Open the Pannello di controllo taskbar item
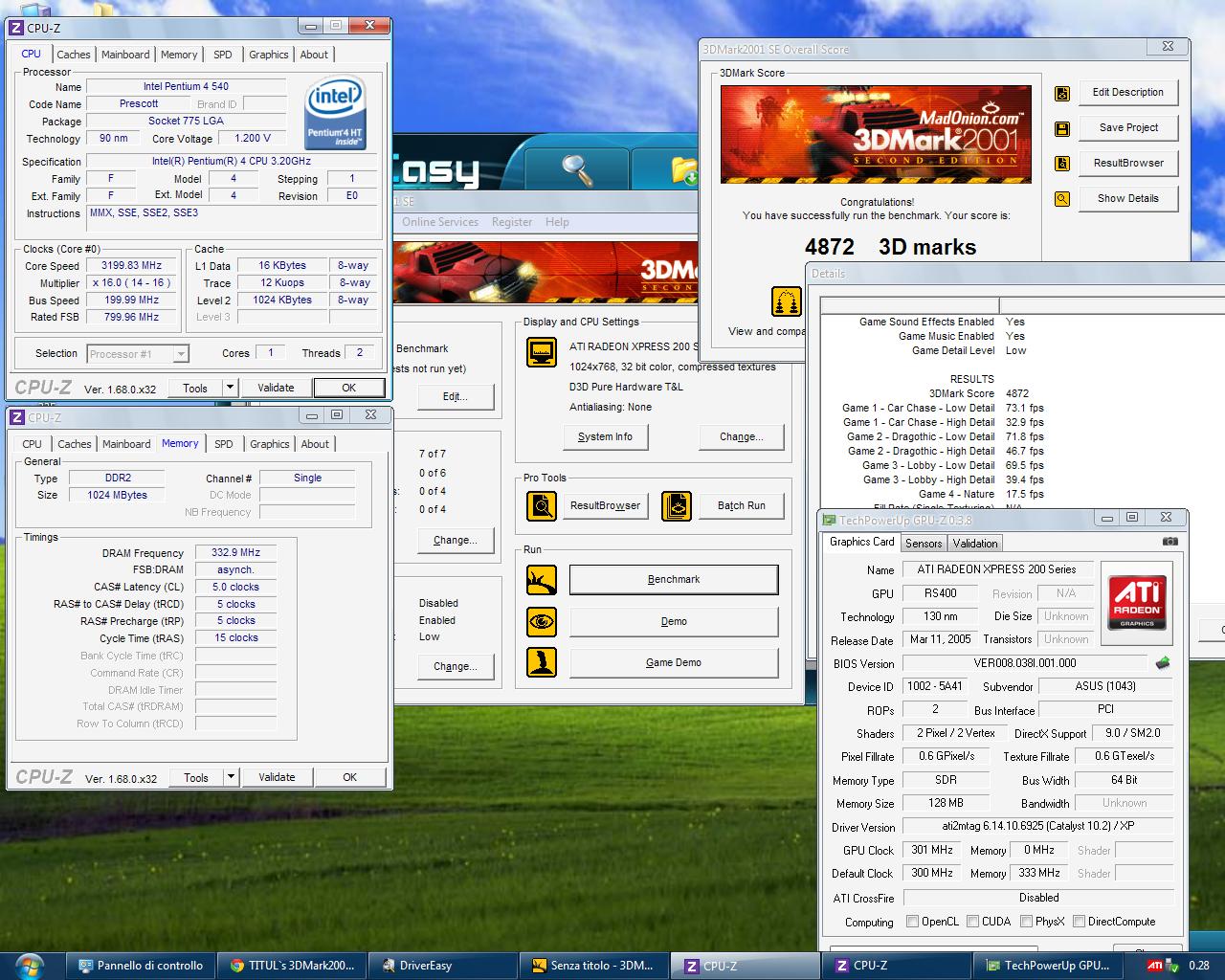Image resolution: width=1225 pixels, height=980 pixels. pos(140,966)
